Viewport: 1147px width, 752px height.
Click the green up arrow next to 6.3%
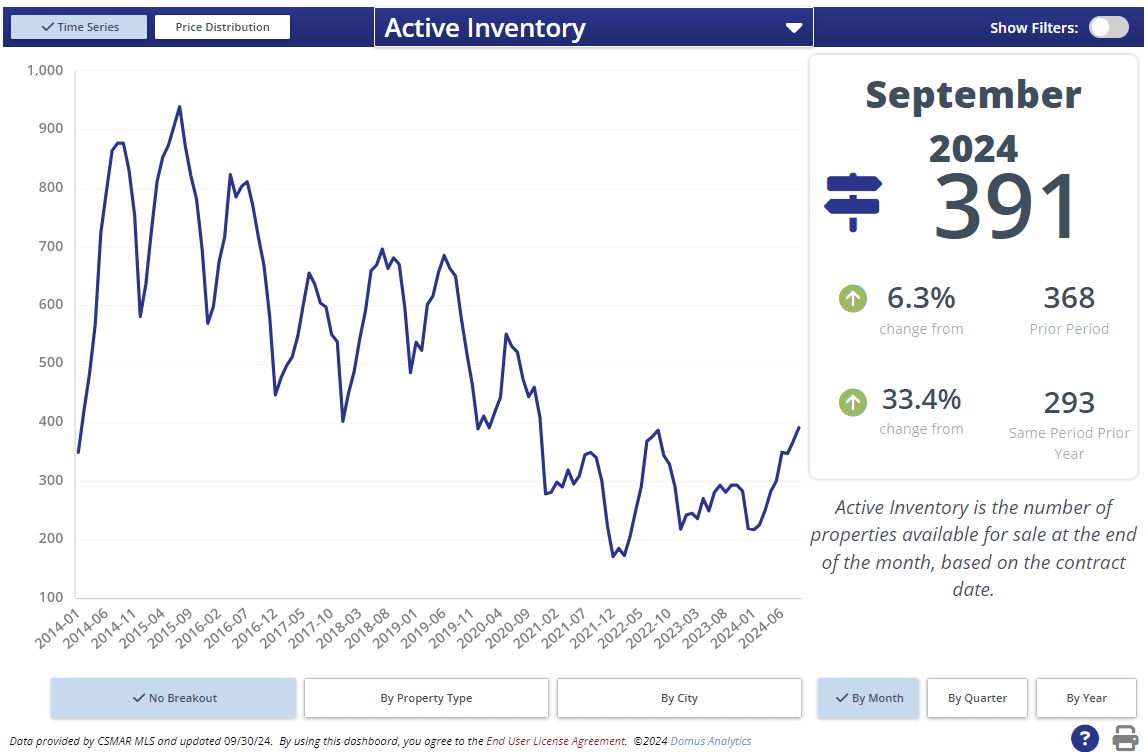[x=852, y=298]
